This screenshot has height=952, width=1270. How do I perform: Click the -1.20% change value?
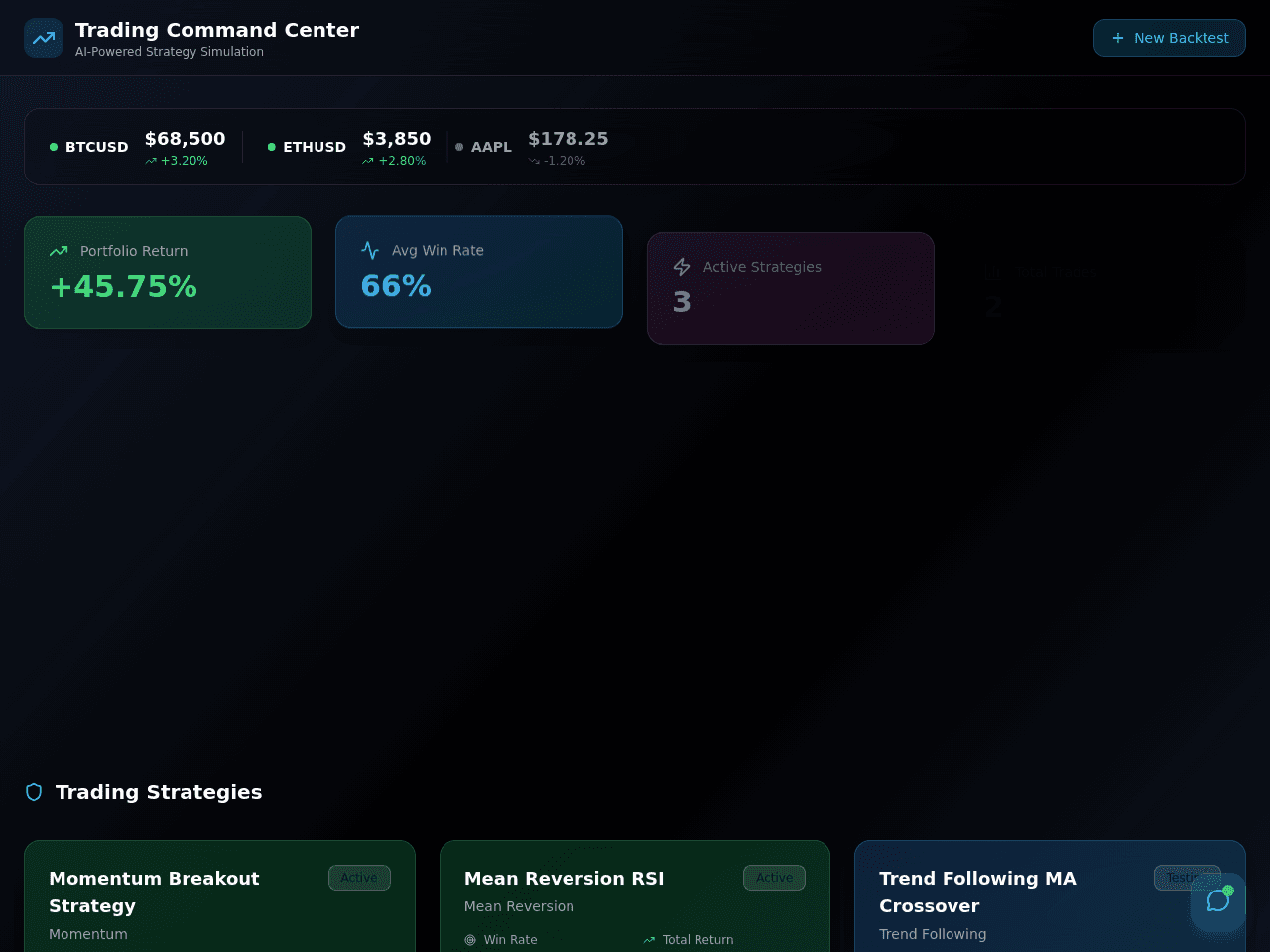565,161
